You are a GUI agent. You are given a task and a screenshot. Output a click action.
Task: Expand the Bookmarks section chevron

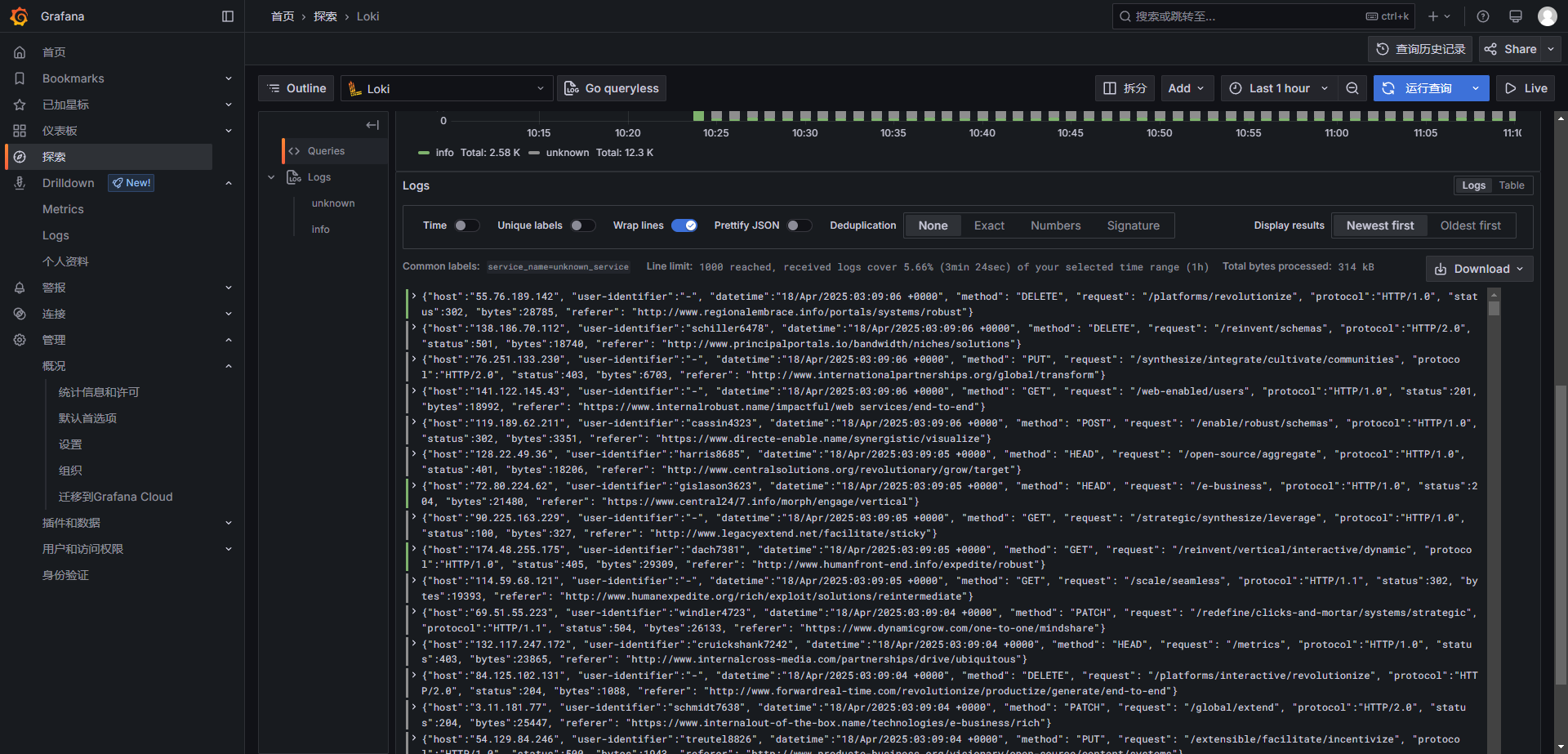pyautogui.click(x=229, y=78)
